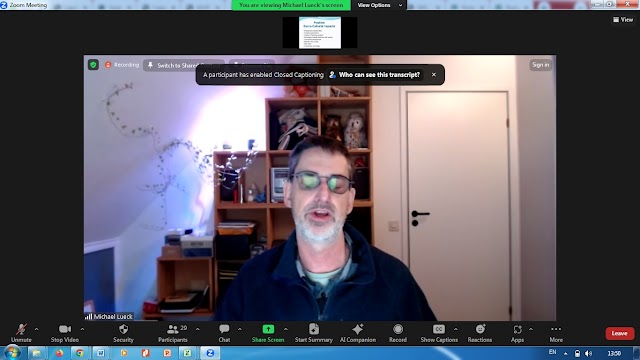Expand chat options caret

(240, 329)
